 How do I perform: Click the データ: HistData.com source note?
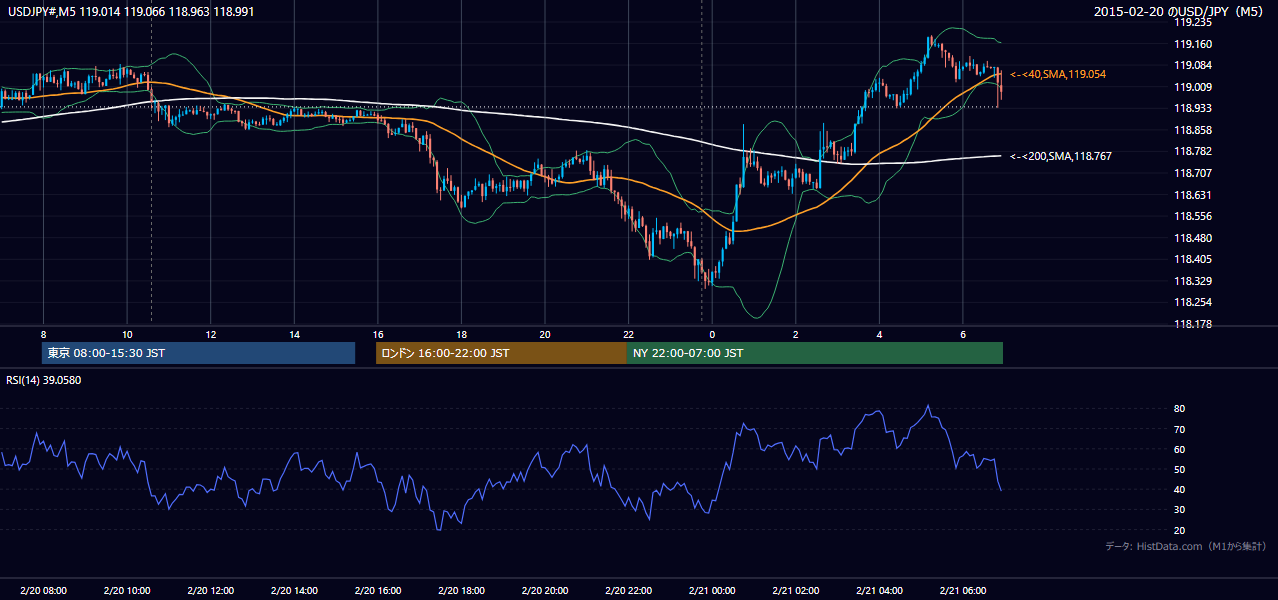[x=1186, y=546]
